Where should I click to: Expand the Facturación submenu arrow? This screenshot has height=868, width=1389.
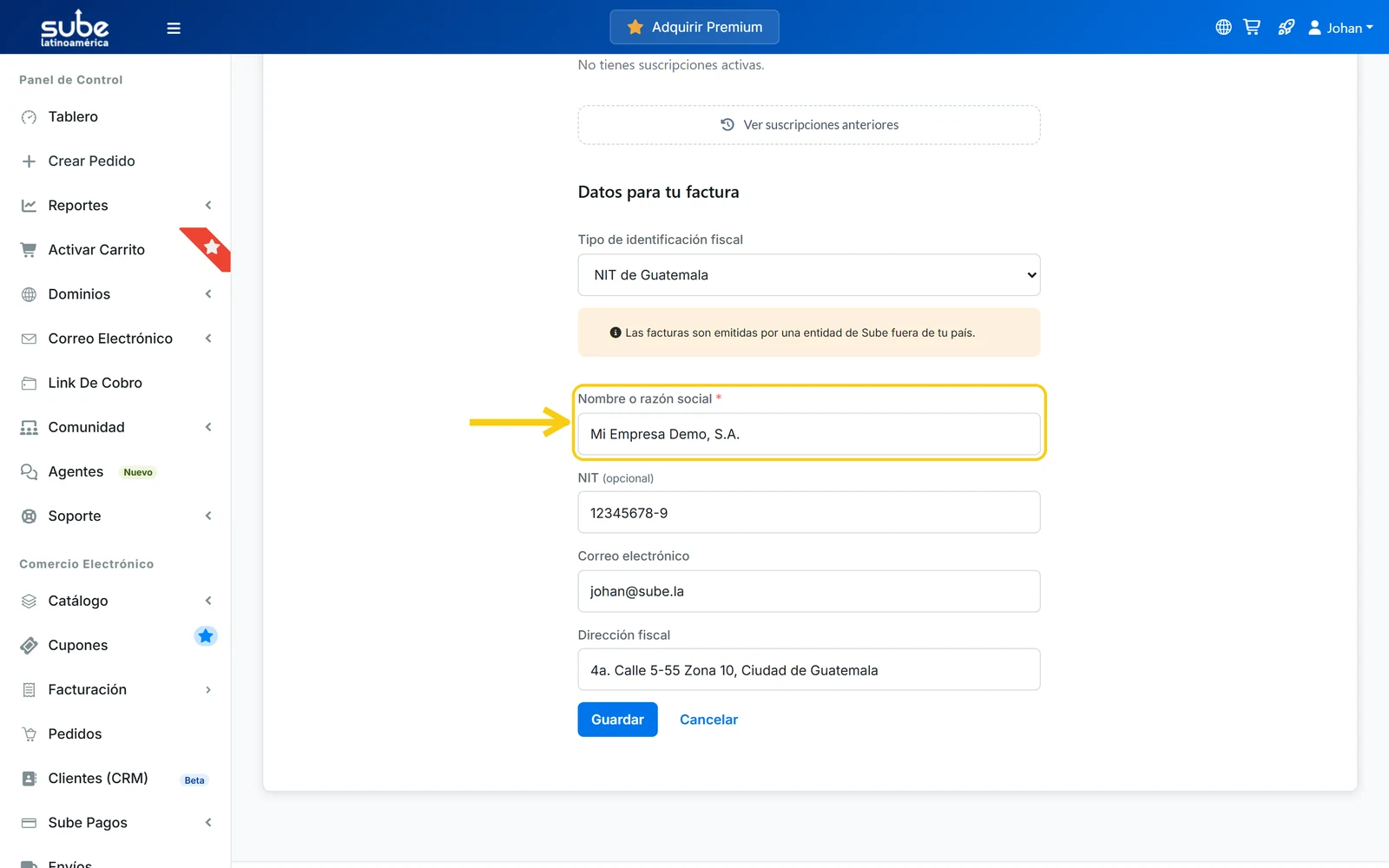[208, 690]
